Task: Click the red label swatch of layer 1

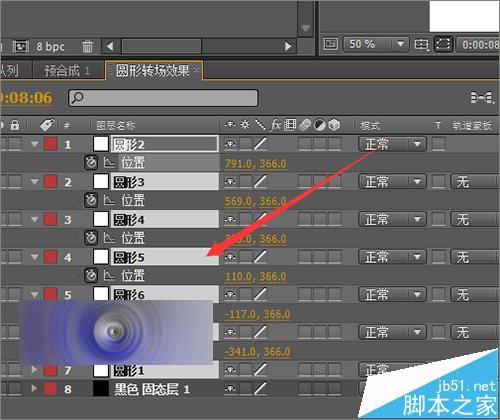Action: point(50,144)
